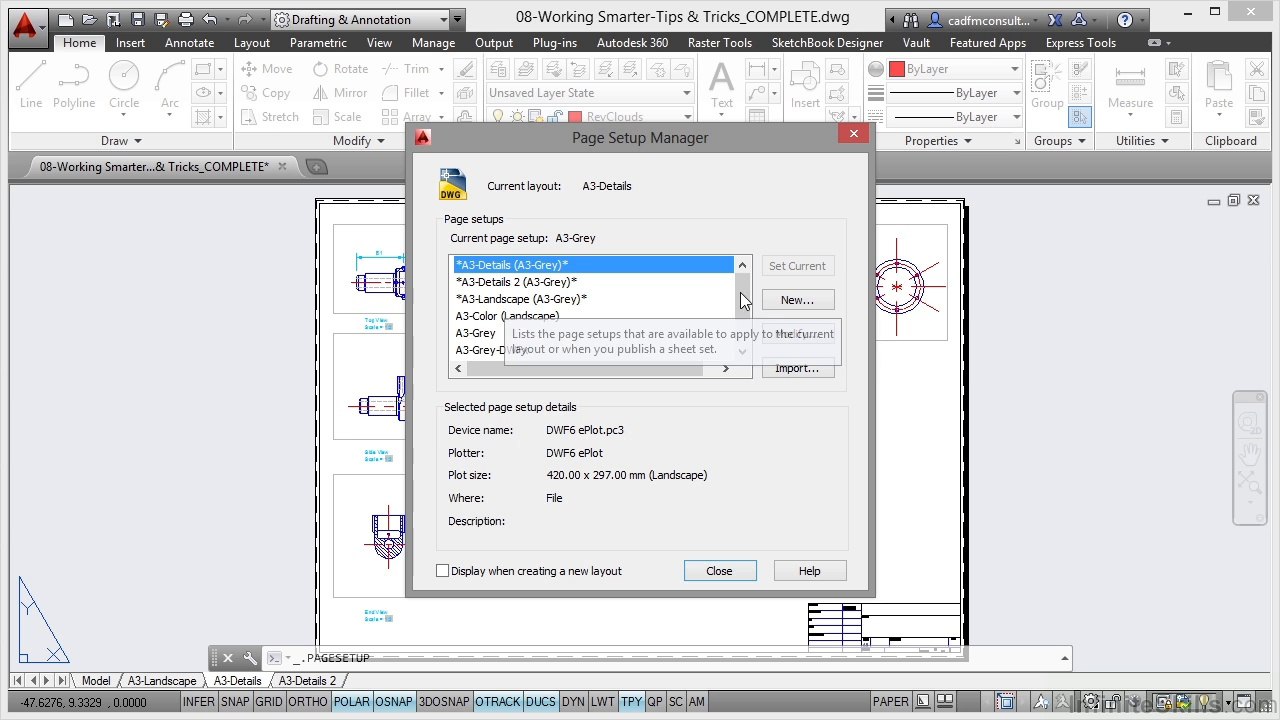Select the Fillet tool
Viewport: 1280px width, 720px height.
[406, 93]
